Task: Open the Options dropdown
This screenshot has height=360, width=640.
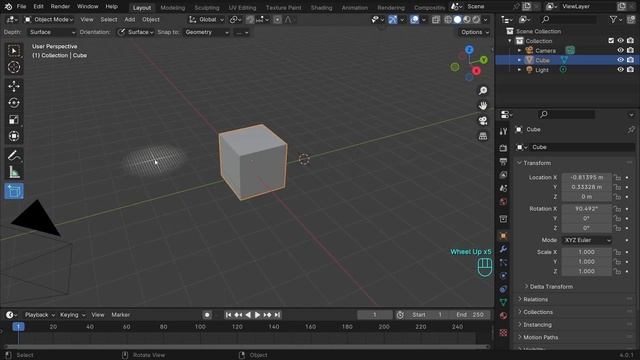Action: 475,32
